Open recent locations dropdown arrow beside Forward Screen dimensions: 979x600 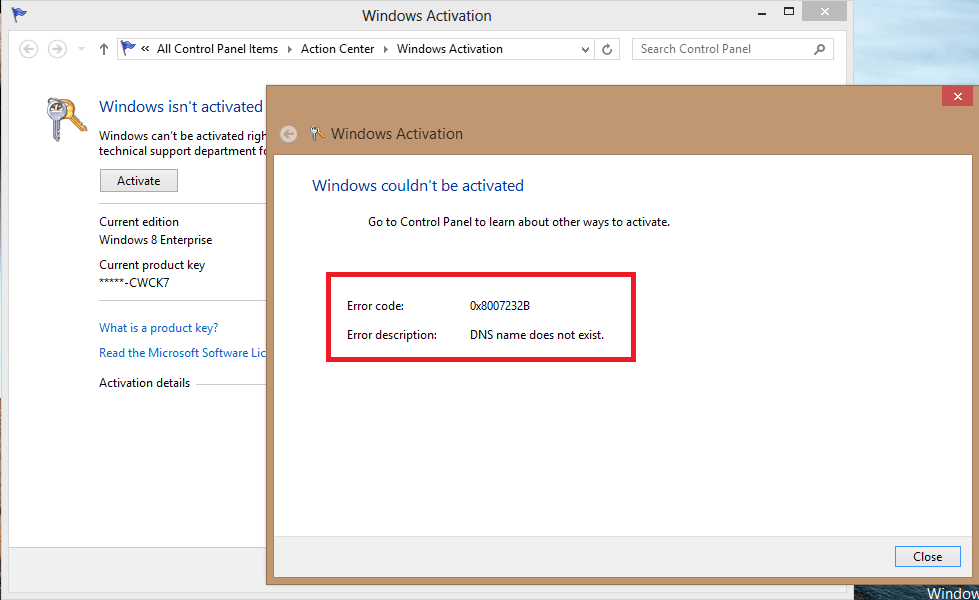click(x=81, y=49)
